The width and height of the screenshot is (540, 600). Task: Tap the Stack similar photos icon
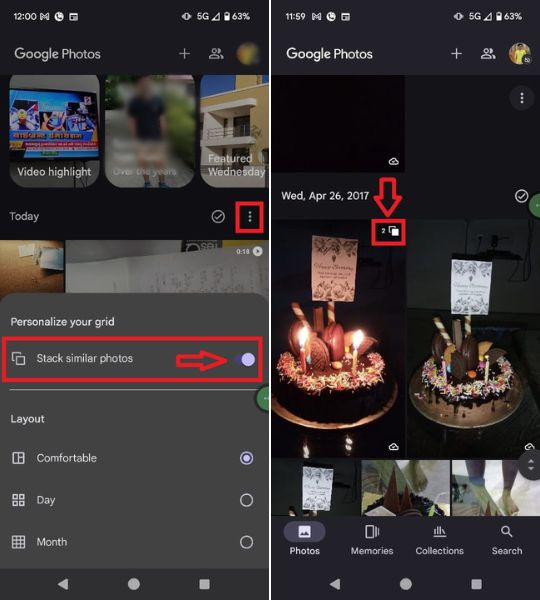pyautogui.click(x=18, y=359)
